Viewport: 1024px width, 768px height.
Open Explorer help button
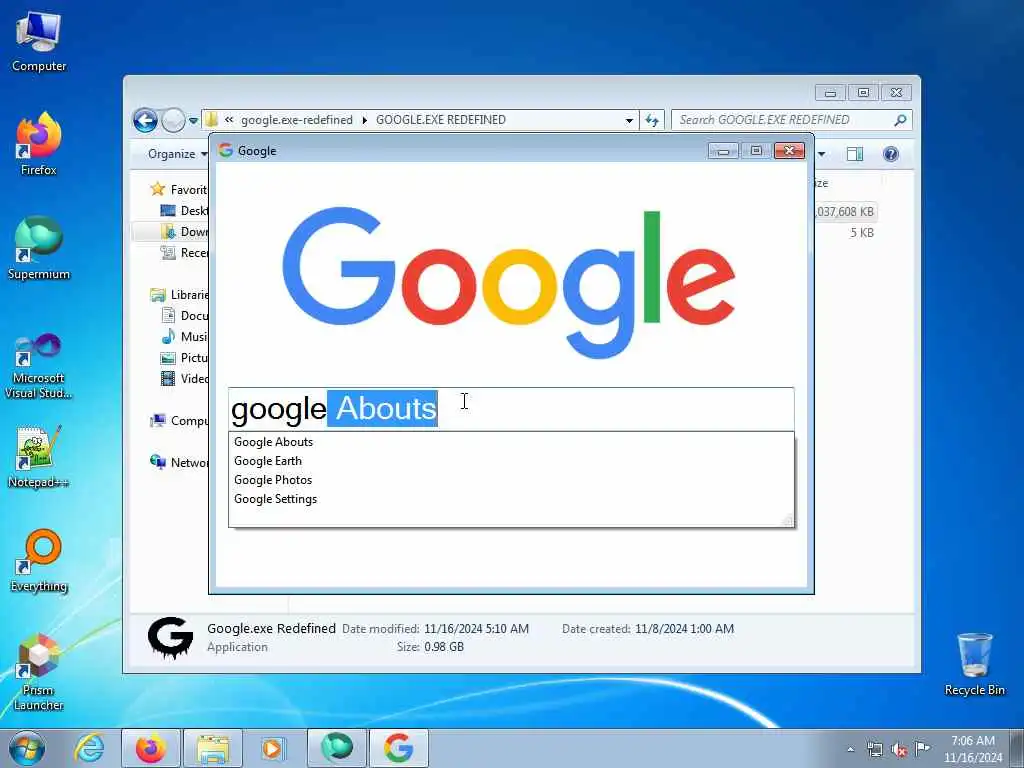(x=891, y=154)
